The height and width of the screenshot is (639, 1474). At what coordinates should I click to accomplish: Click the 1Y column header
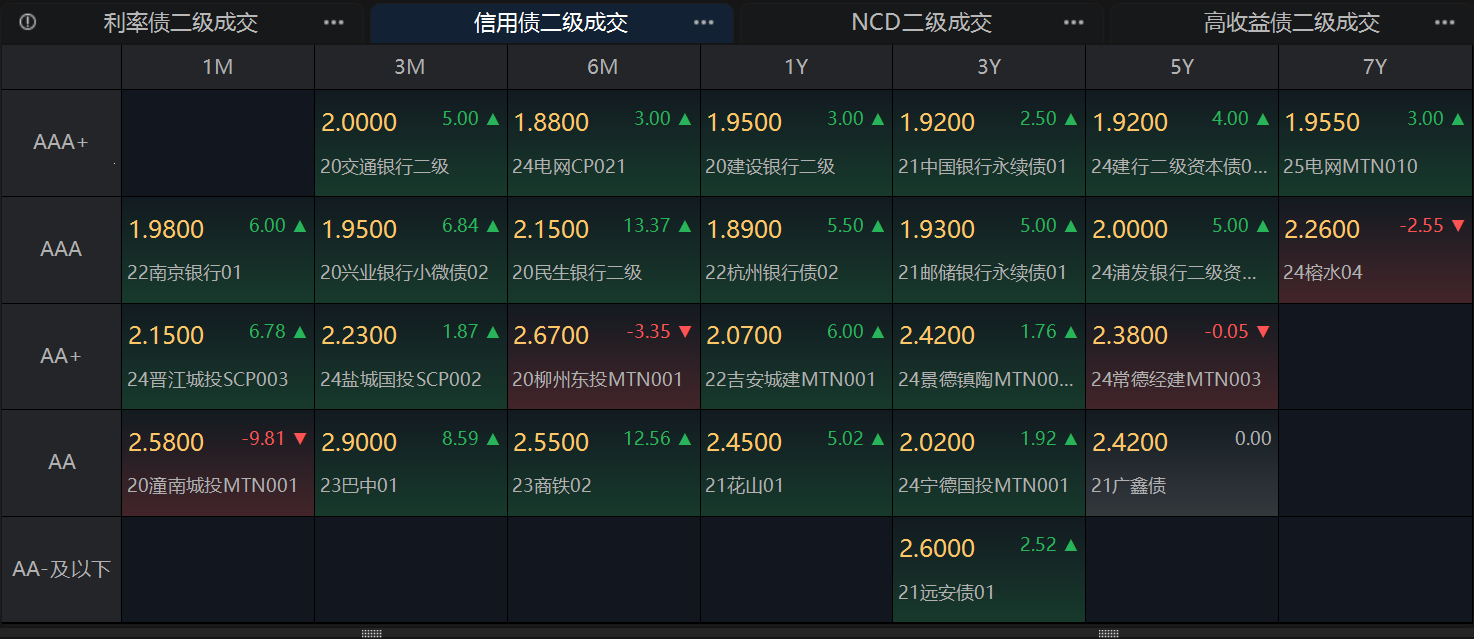click(797, 67)
